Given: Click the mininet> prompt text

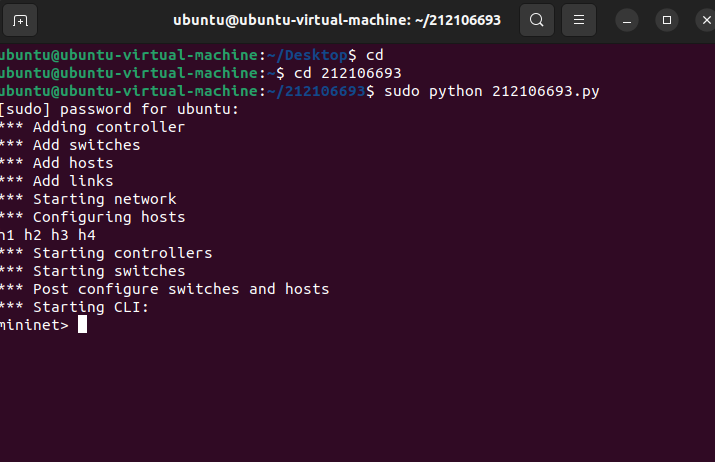Looking at the screenshot, I should click(x=35, y=325).
